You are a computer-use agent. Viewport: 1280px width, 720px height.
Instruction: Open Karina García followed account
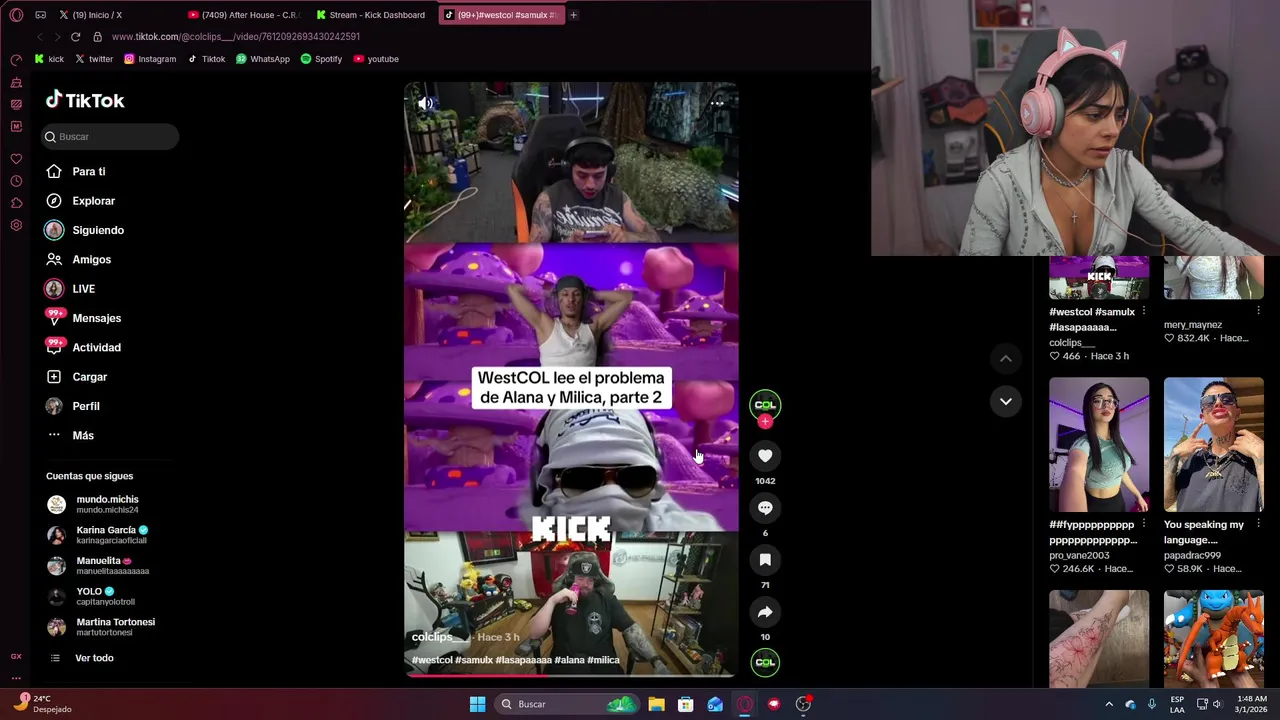coord(97,535)
